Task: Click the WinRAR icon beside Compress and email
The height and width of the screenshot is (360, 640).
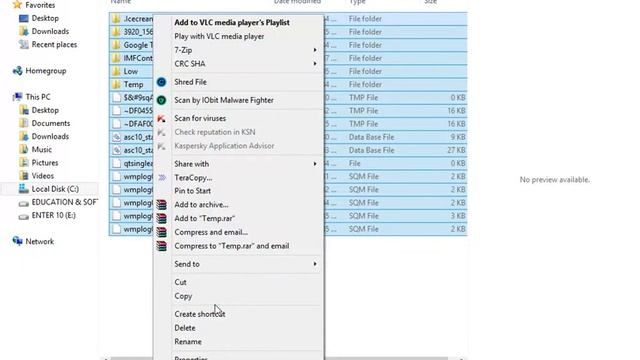Action: pyautogui.click(x=162, y=232)
